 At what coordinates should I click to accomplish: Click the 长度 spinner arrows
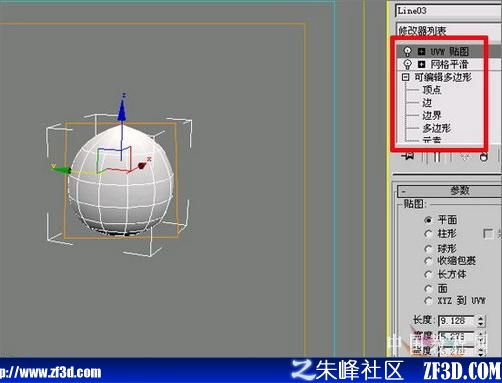[x=480, y=321]
